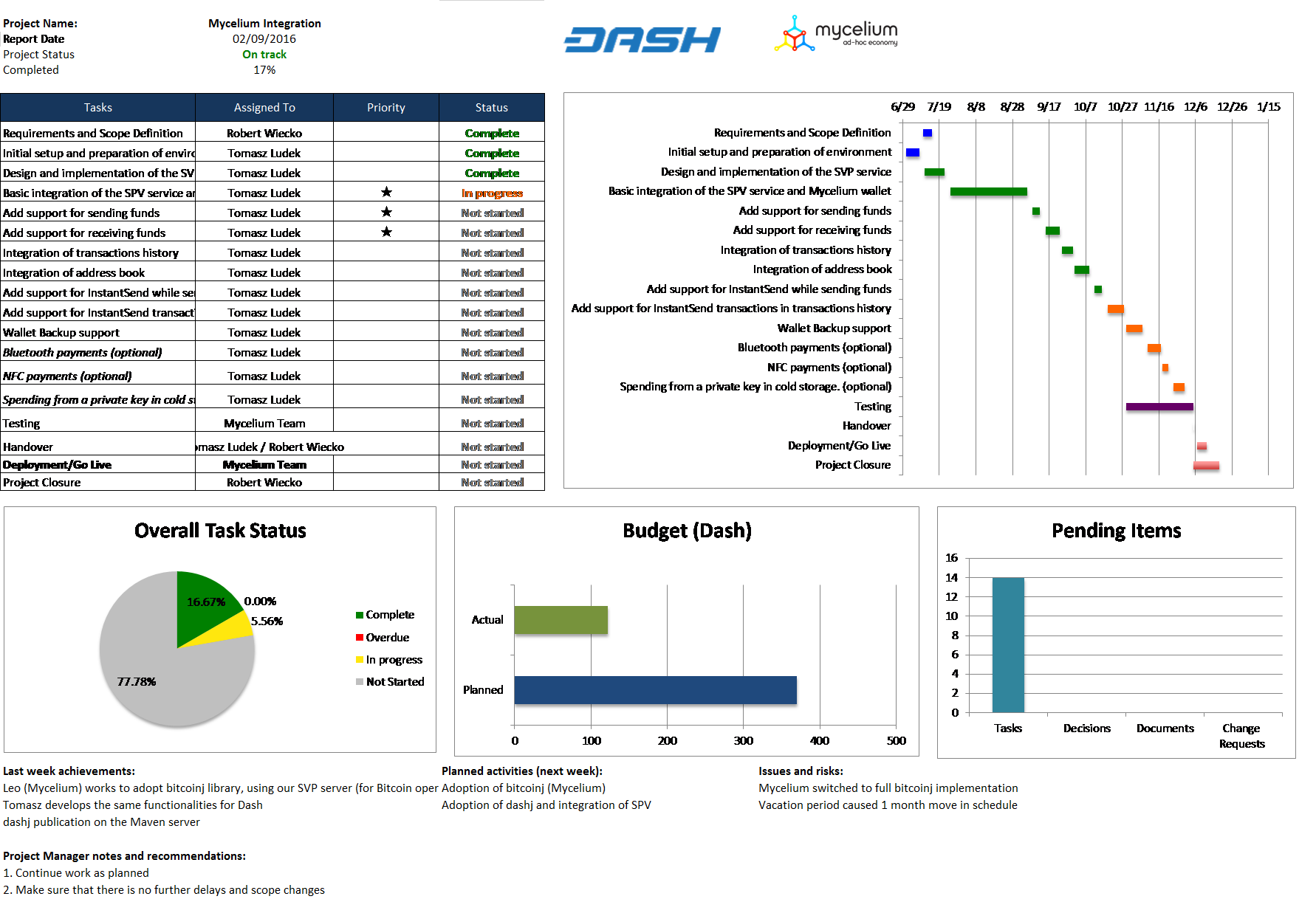1316x899 pixels.
Task: Select the Tasks column header
Action: (98, 108)
